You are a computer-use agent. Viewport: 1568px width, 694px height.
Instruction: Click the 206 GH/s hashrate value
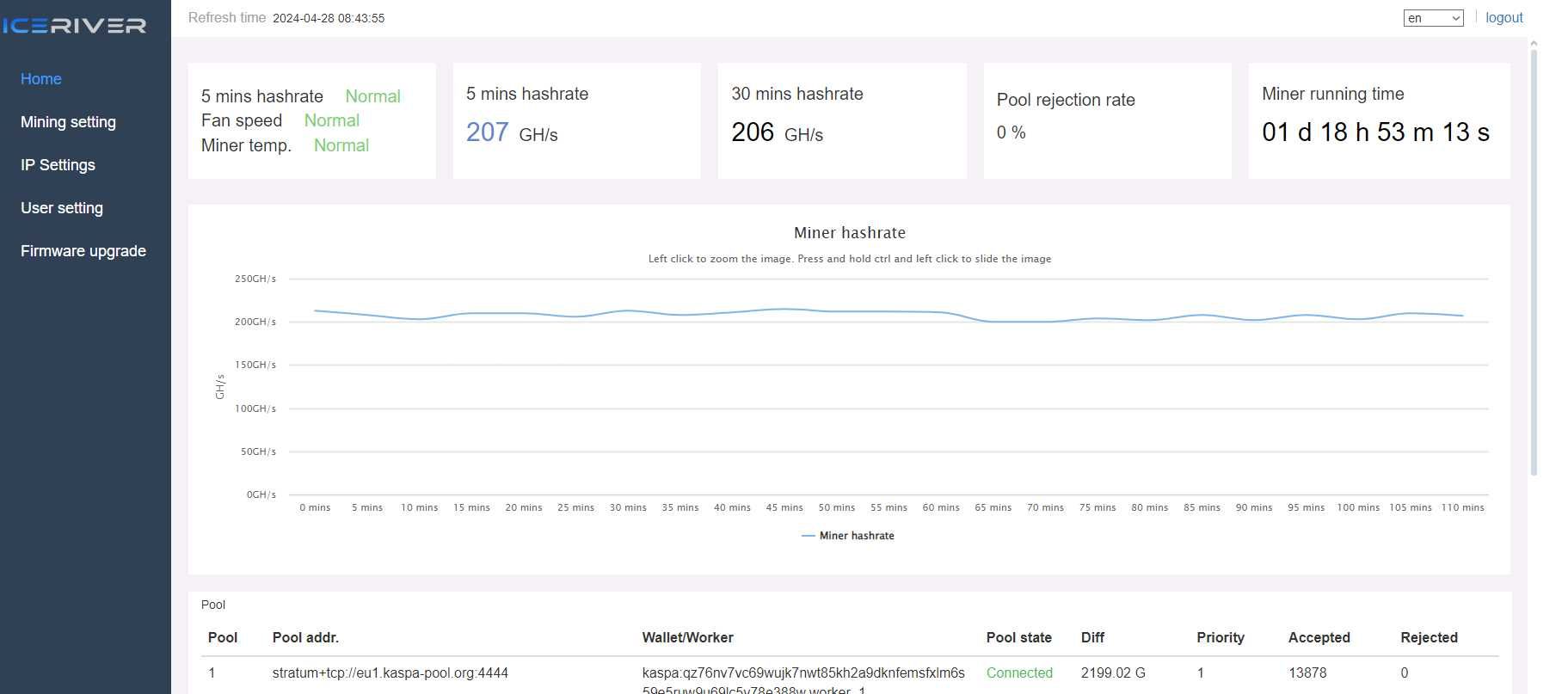(x=777, y=132)
